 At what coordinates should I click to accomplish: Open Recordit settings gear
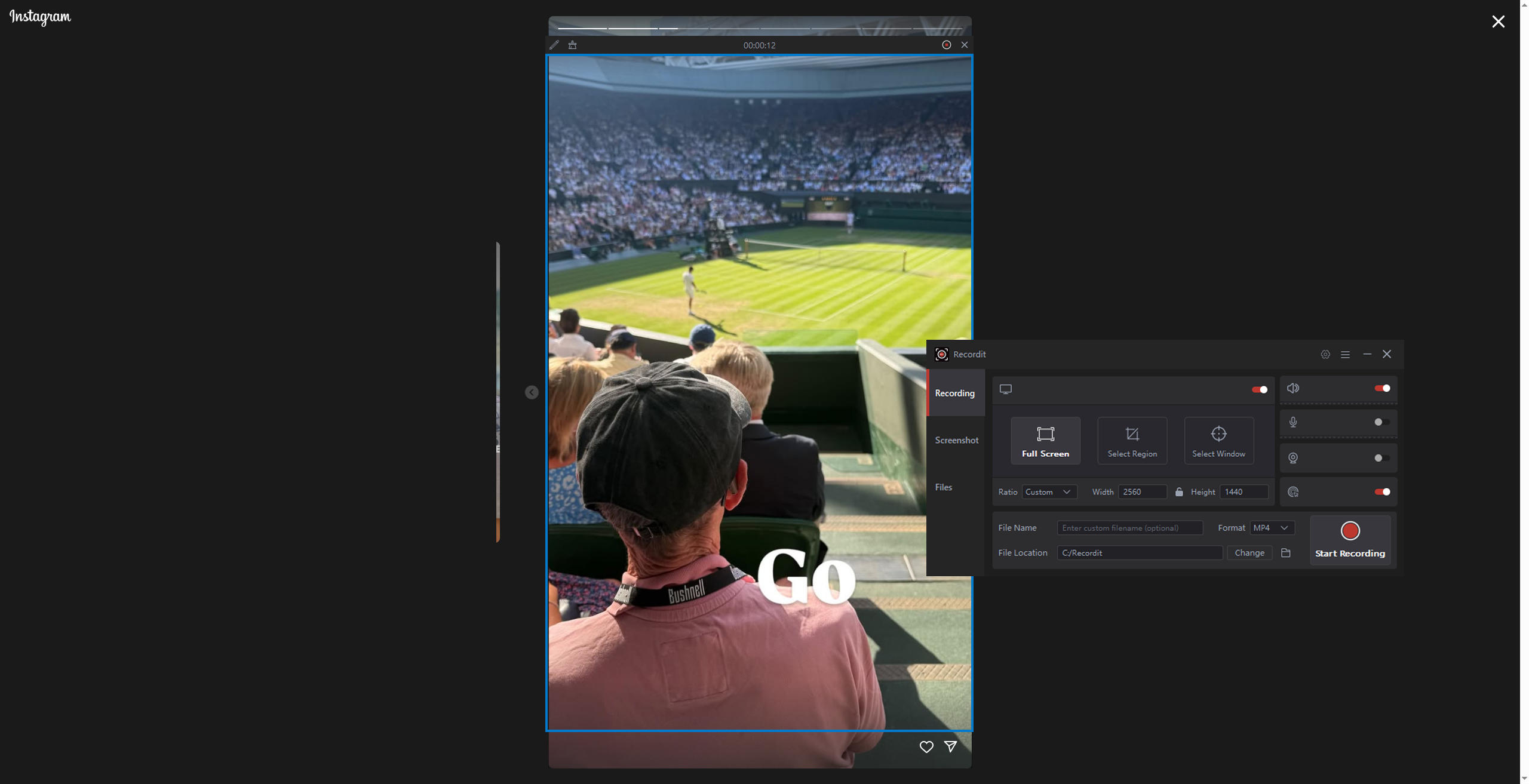coord(1325,354)
